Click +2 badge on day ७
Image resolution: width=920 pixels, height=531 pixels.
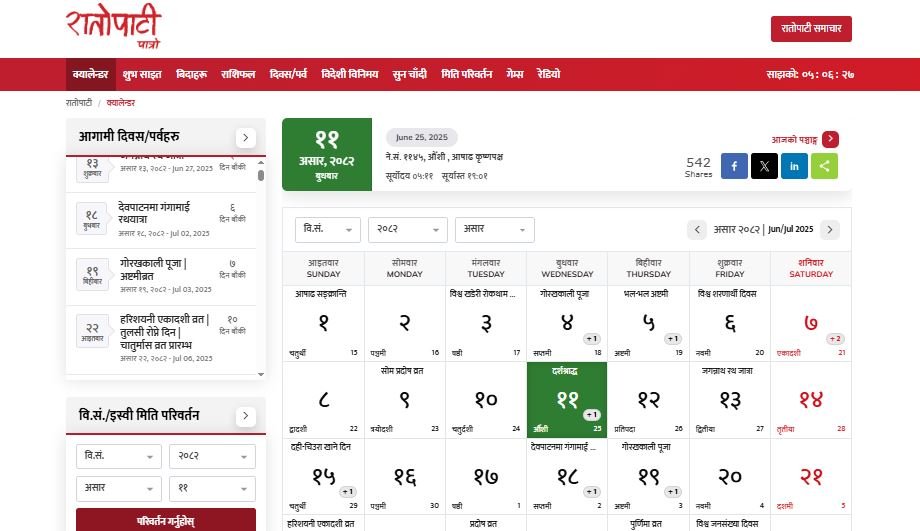(x=835, y=339)
